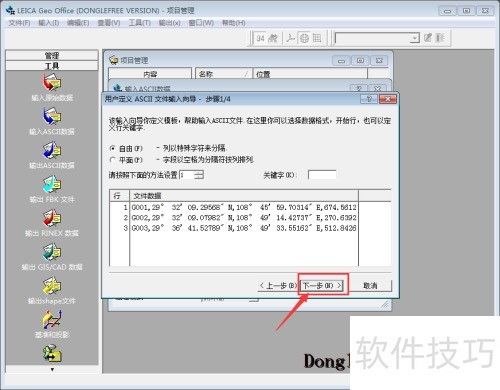The width and height of the screenshot is (500, 390).
Task: Open the 帮助(H) menu
Action: [234, 23]
